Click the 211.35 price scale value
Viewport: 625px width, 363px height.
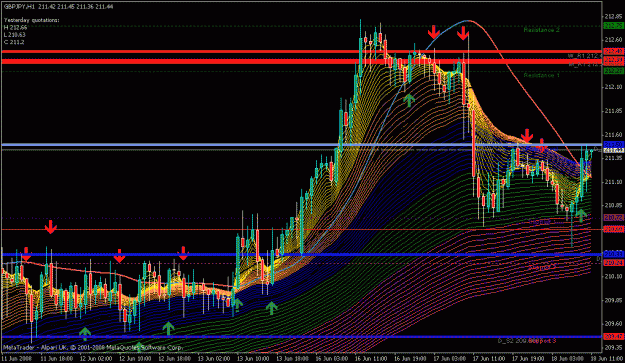[x=614, y=158]
